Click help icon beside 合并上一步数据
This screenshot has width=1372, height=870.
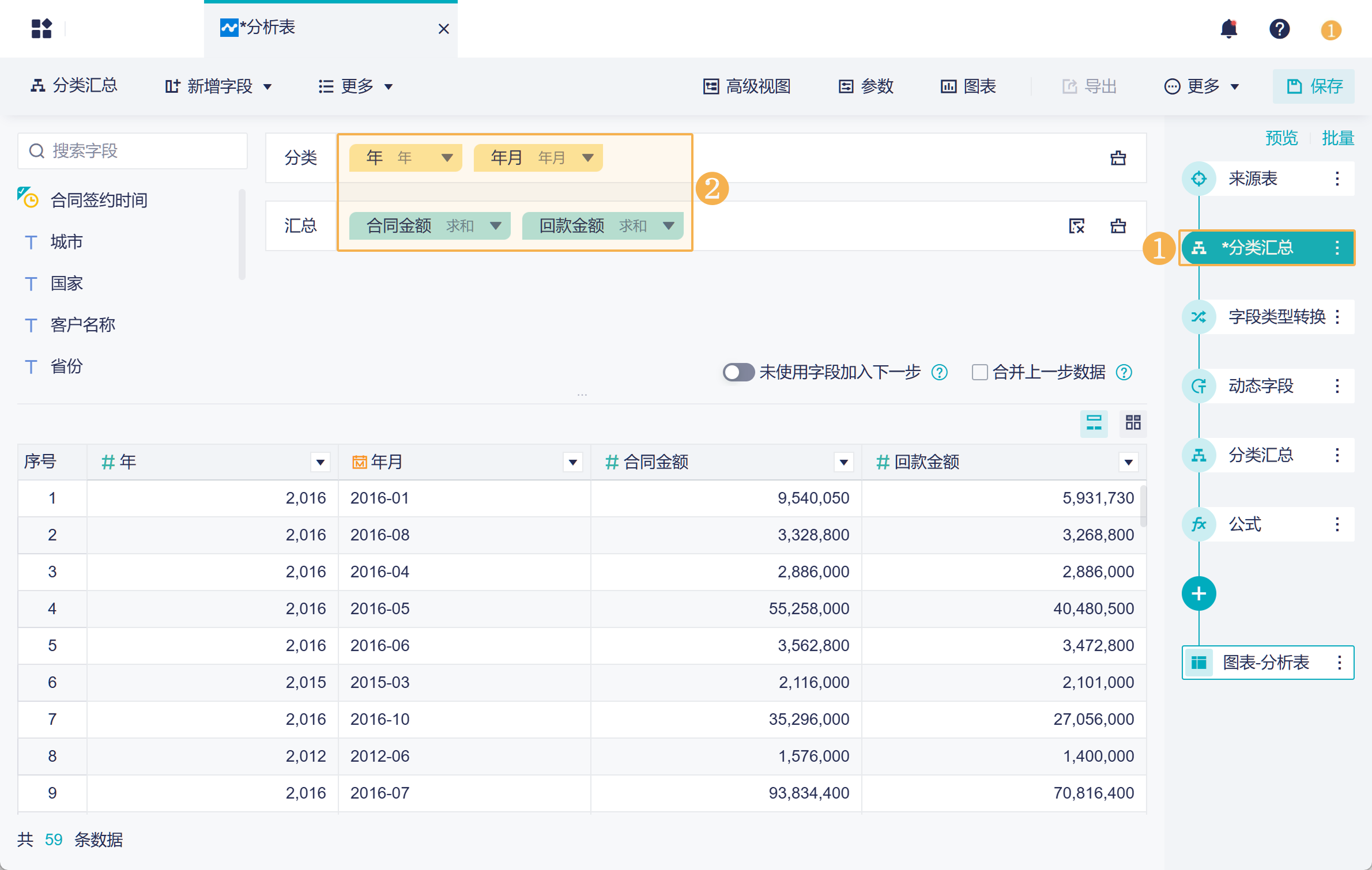pyautogui.click(x=1124, y=373)
